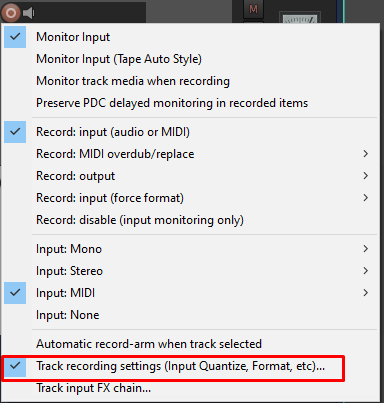Enable Automatic record-arm when track selected

coord(190,344)
